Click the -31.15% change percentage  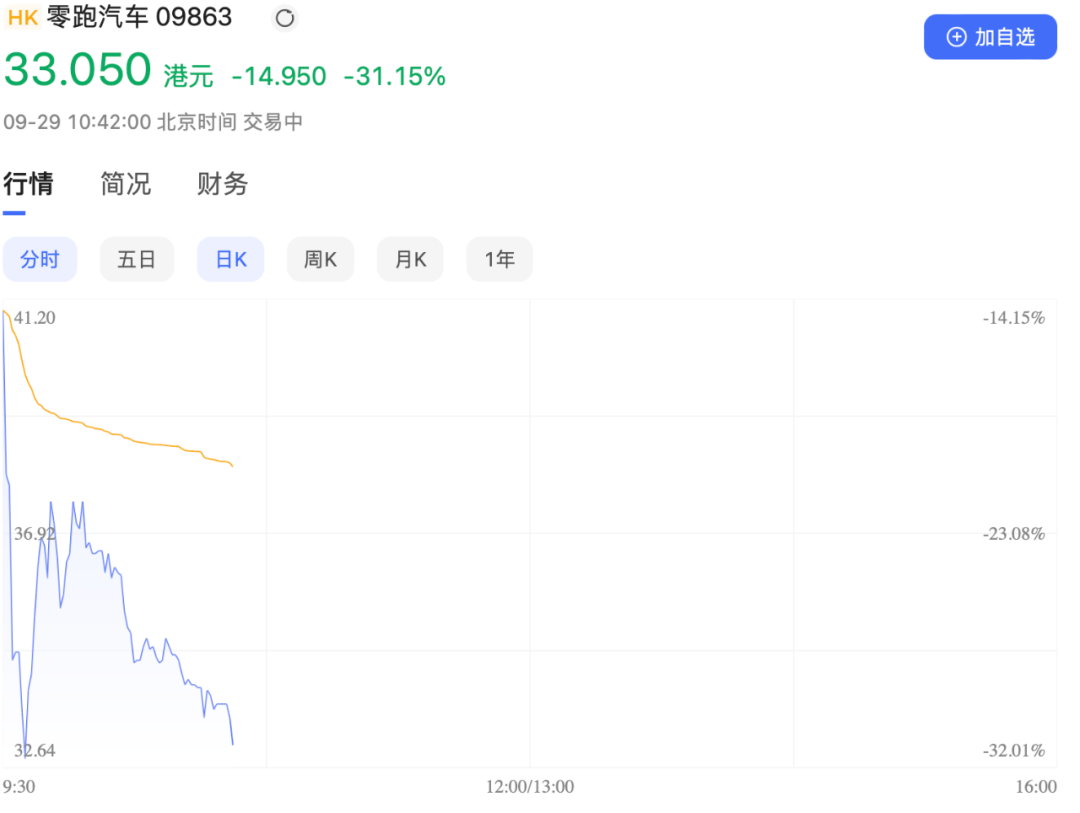tap(394, 76)
